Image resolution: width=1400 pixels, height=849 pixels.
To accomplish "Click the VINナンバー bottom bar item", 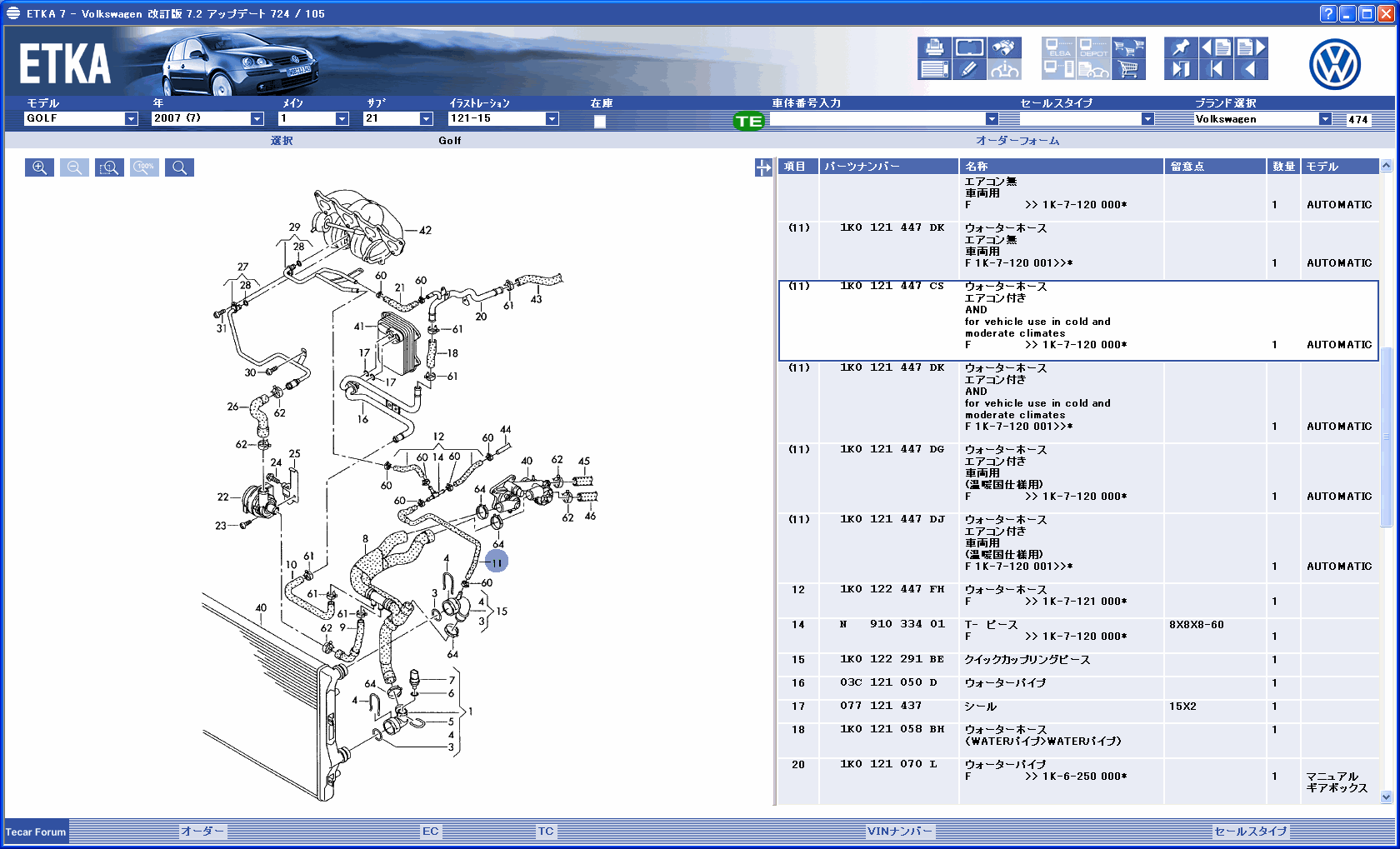I will (900, 832).
